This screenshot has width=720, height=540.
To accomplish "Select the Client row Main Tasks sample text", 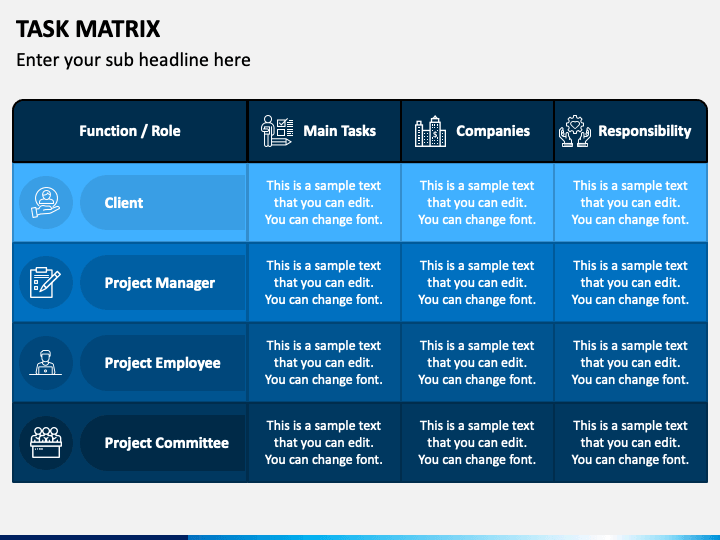I will (x=324, y=202).
